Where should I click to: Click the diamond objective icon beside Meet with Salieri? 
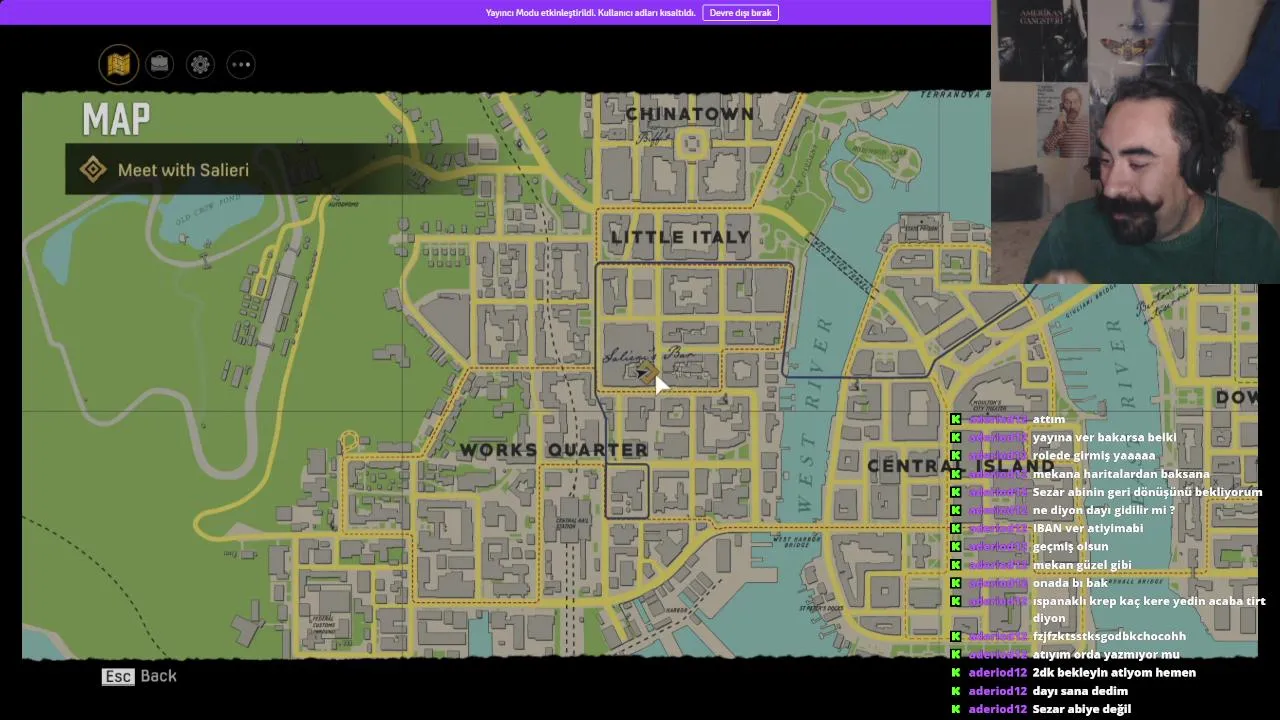pos(93,169)
